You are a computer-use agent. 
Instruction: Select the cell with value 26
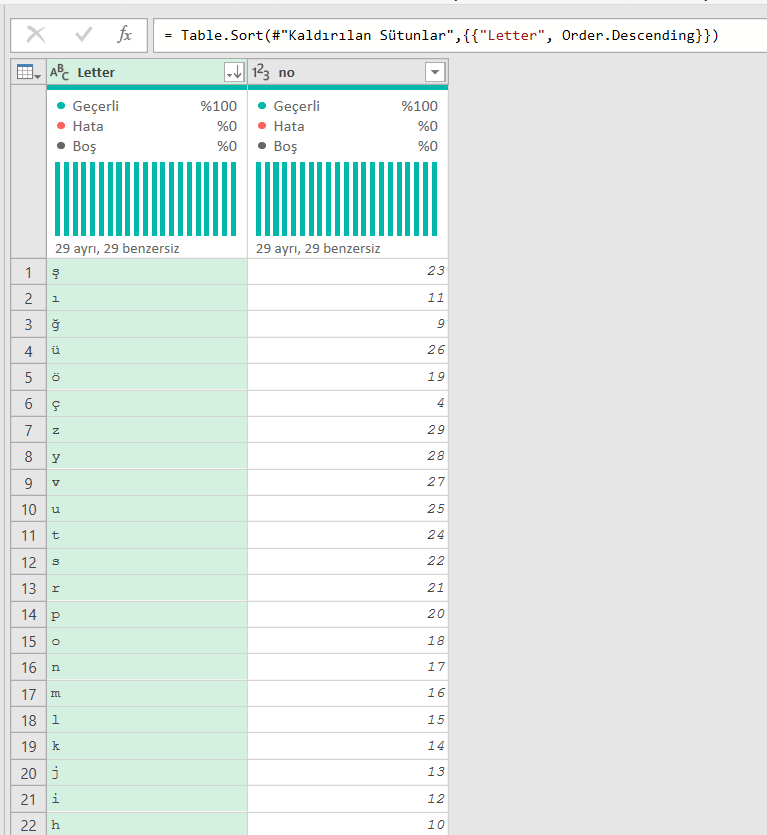coord(348,351)
